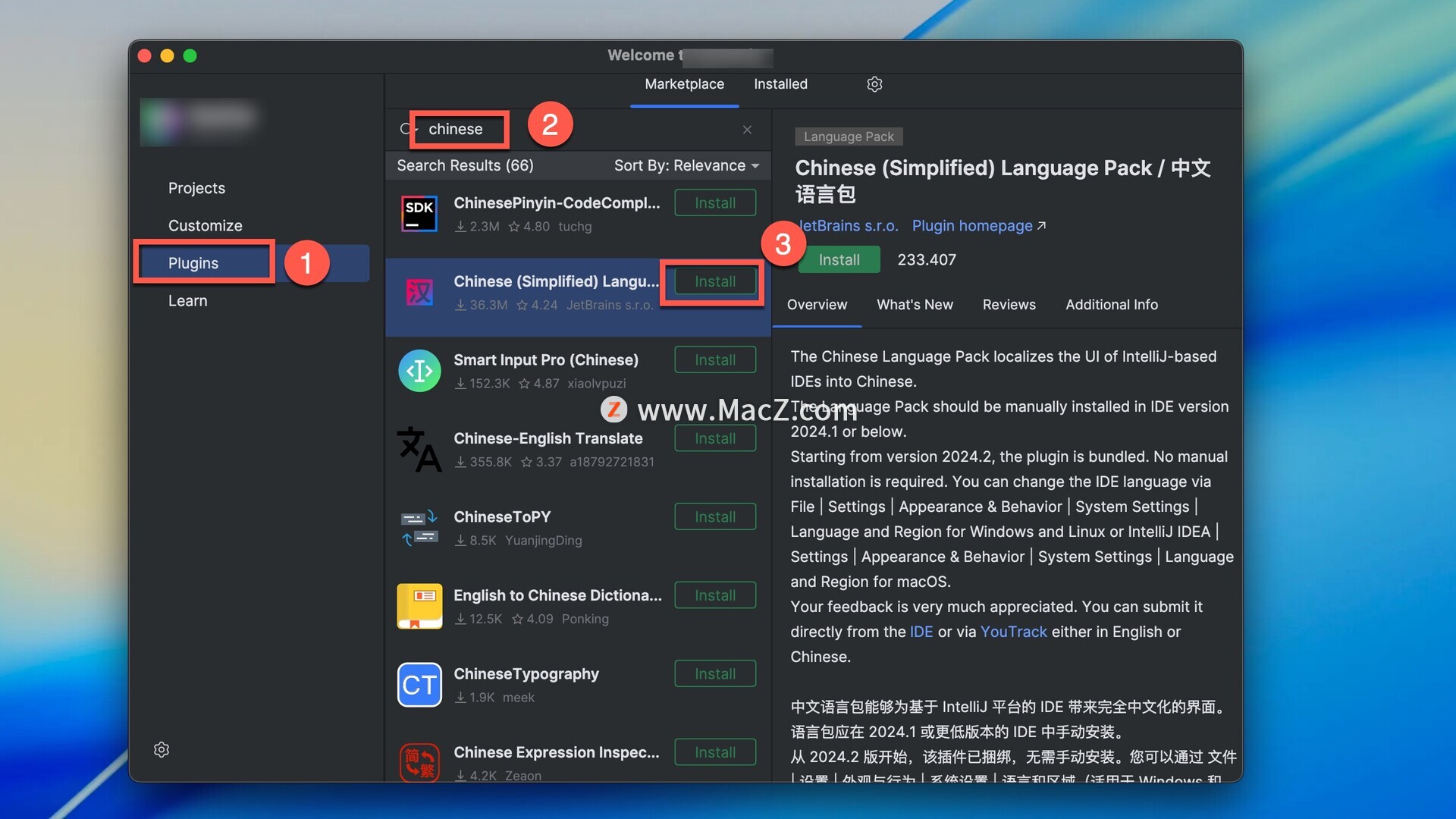
Task: Click the search magnifier icon
Action: coord(407,129)
